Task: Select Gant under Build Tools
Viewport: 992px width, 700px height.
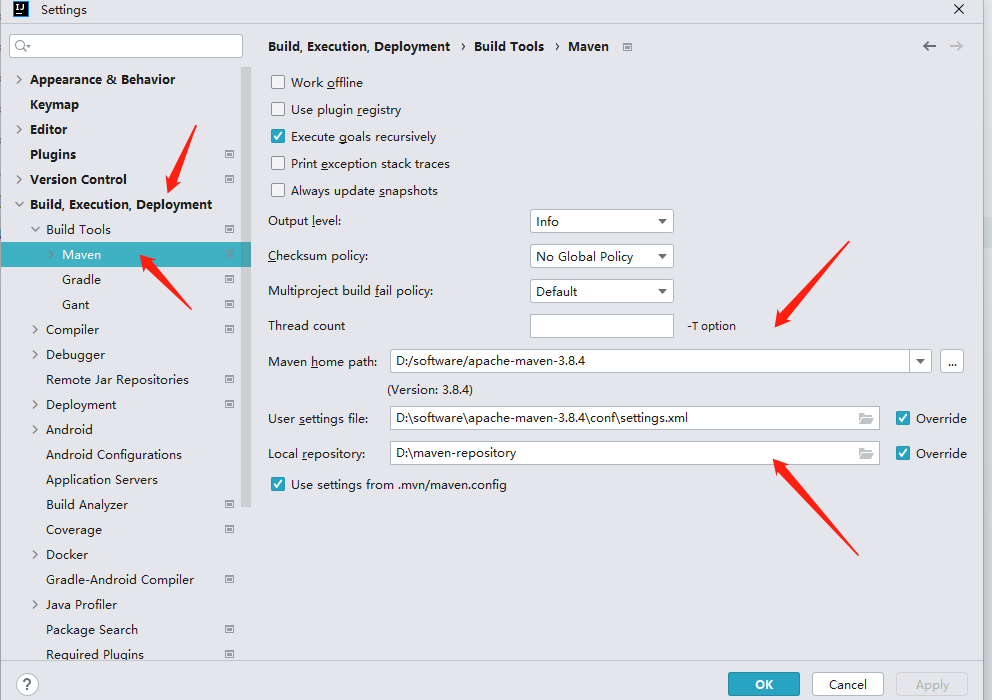Action: pyautogui.click(x=76, y=304)
